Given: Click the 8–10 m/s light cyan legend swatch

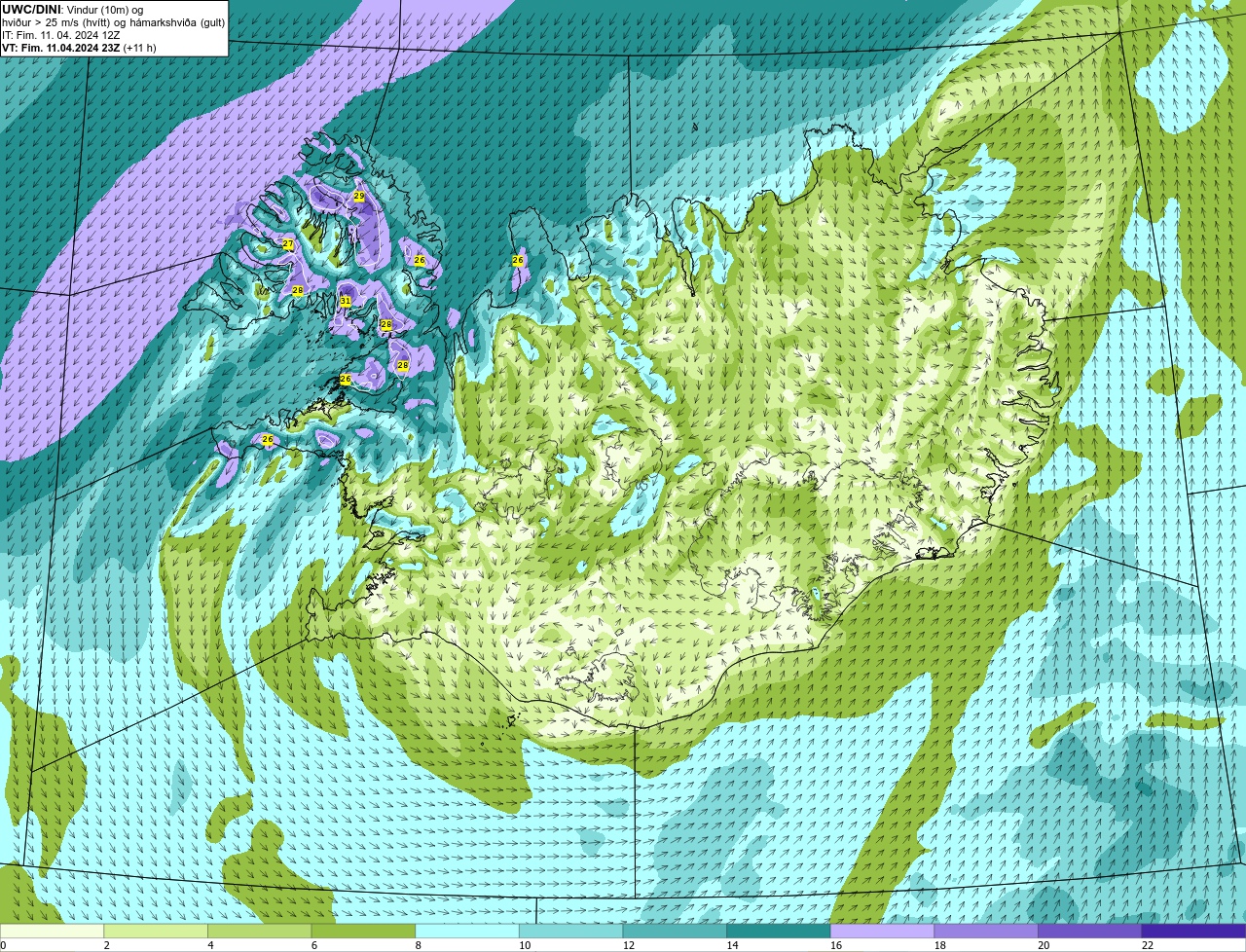Looking at the screenshot, I should point(467,931).
